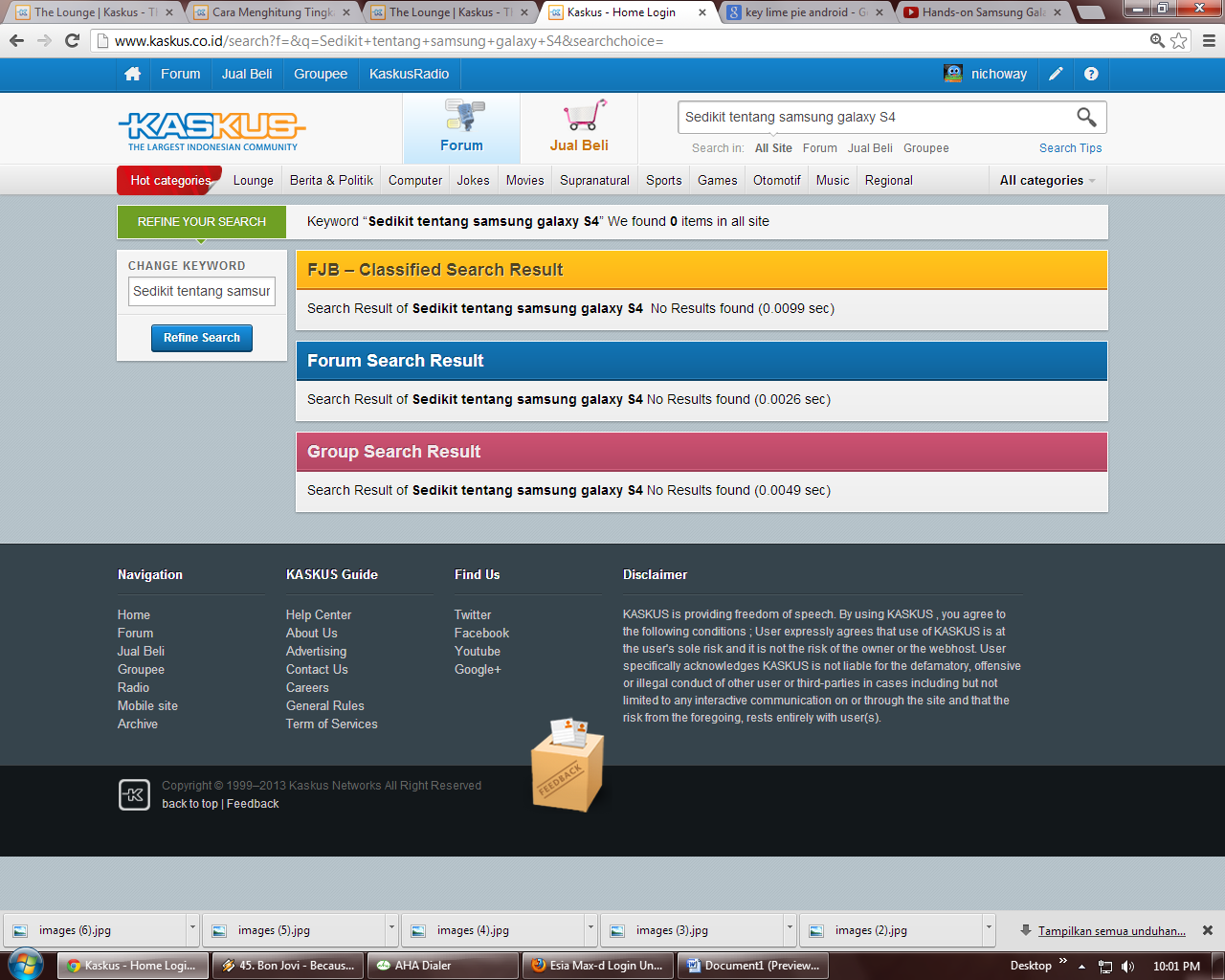Open Document1 Word taskbar item
Image resolution: width=1225 pixels, height=980 pixels.
coord(753,966)
